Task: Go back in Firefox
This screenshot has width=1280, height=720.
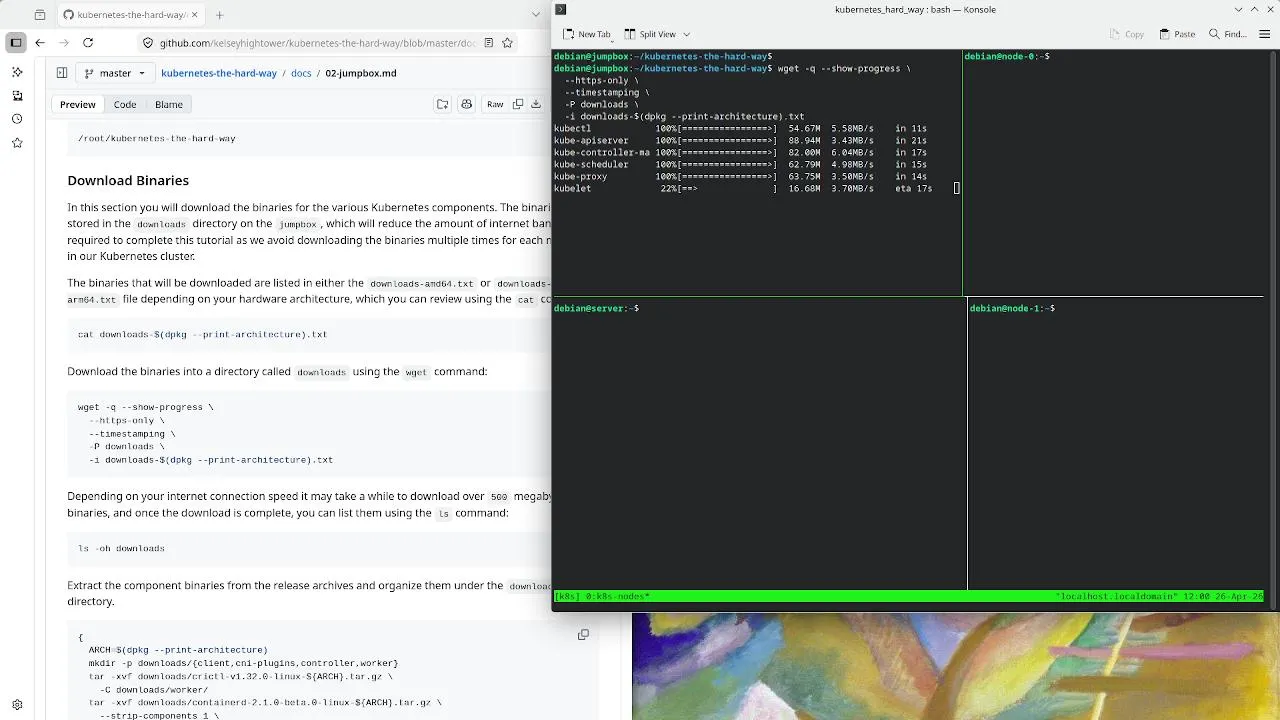Action: point(40,43)
